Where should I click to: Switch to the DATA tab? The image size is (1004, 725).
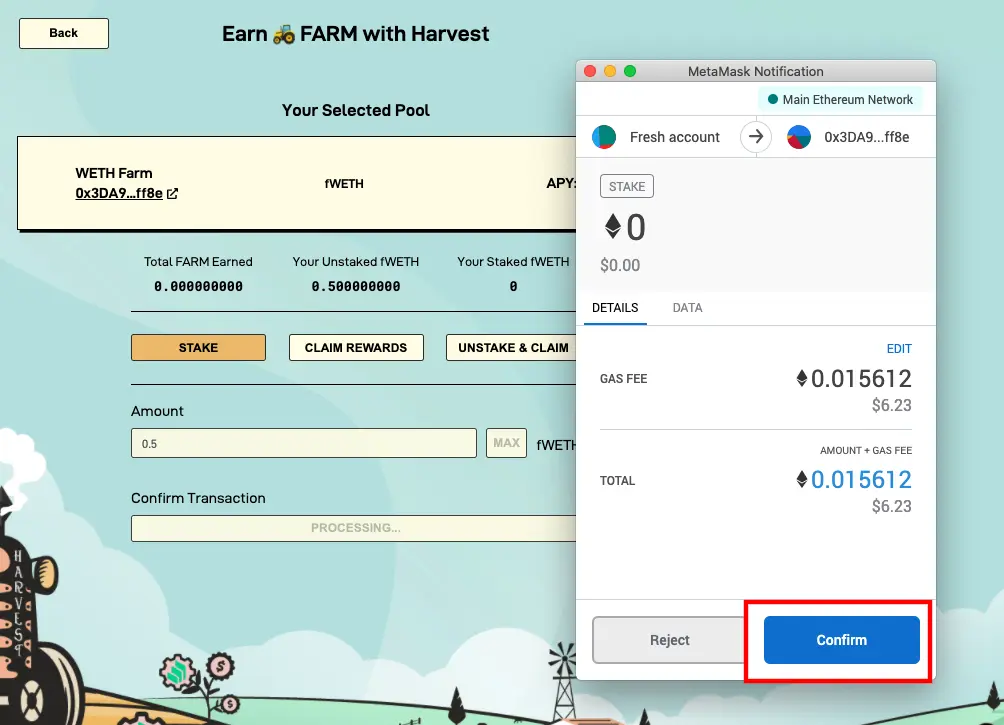(x=687, y=308)
